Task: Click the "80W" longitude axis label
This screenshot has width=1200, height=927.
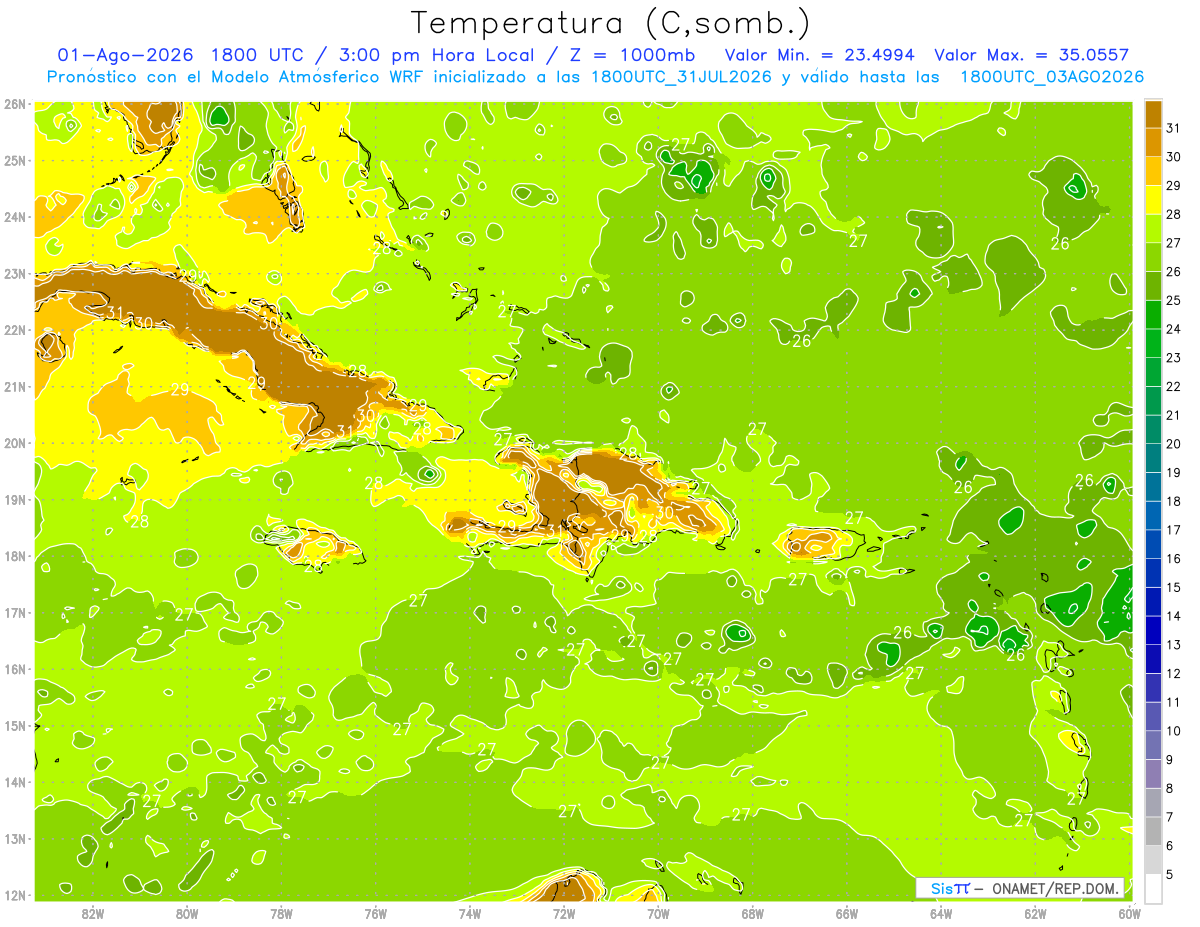Action: 187,914
